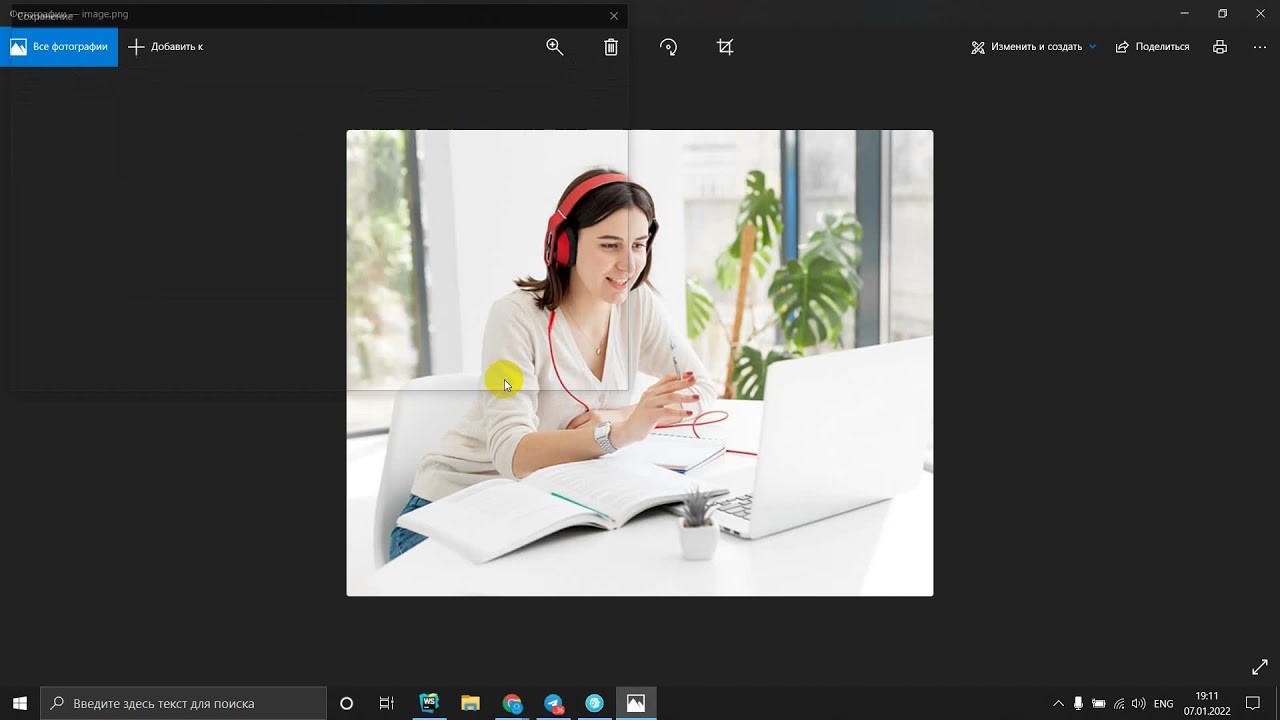Viewport: 1280px width, 720px height.
Task: Click the displayed photo of woman with headphones
Action: pos(640,363)
